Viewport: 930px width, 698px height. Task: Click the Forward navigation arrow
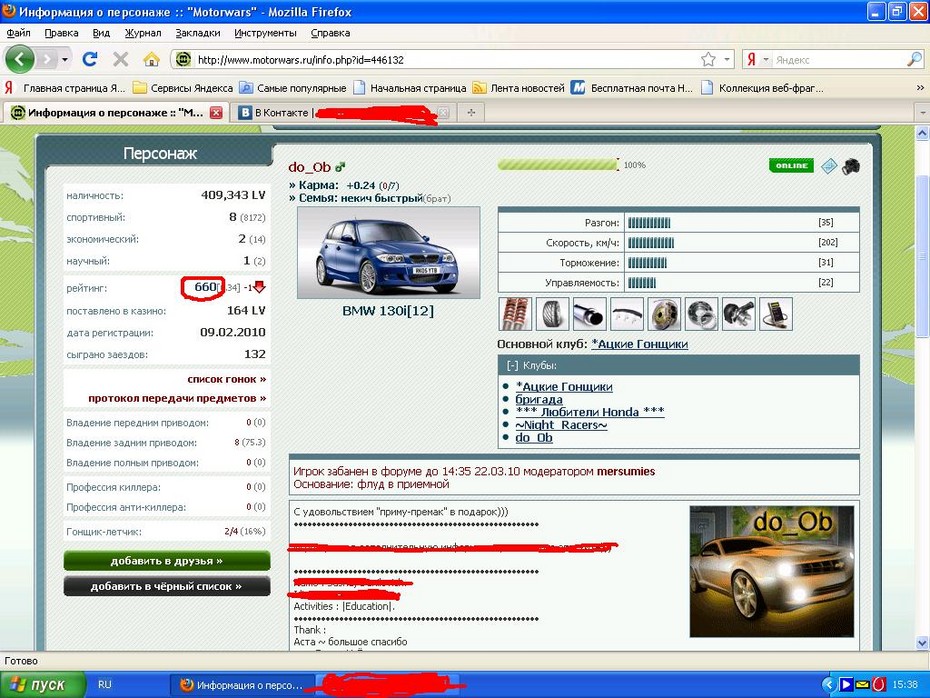pyautogui.click(x=46, y=59)
